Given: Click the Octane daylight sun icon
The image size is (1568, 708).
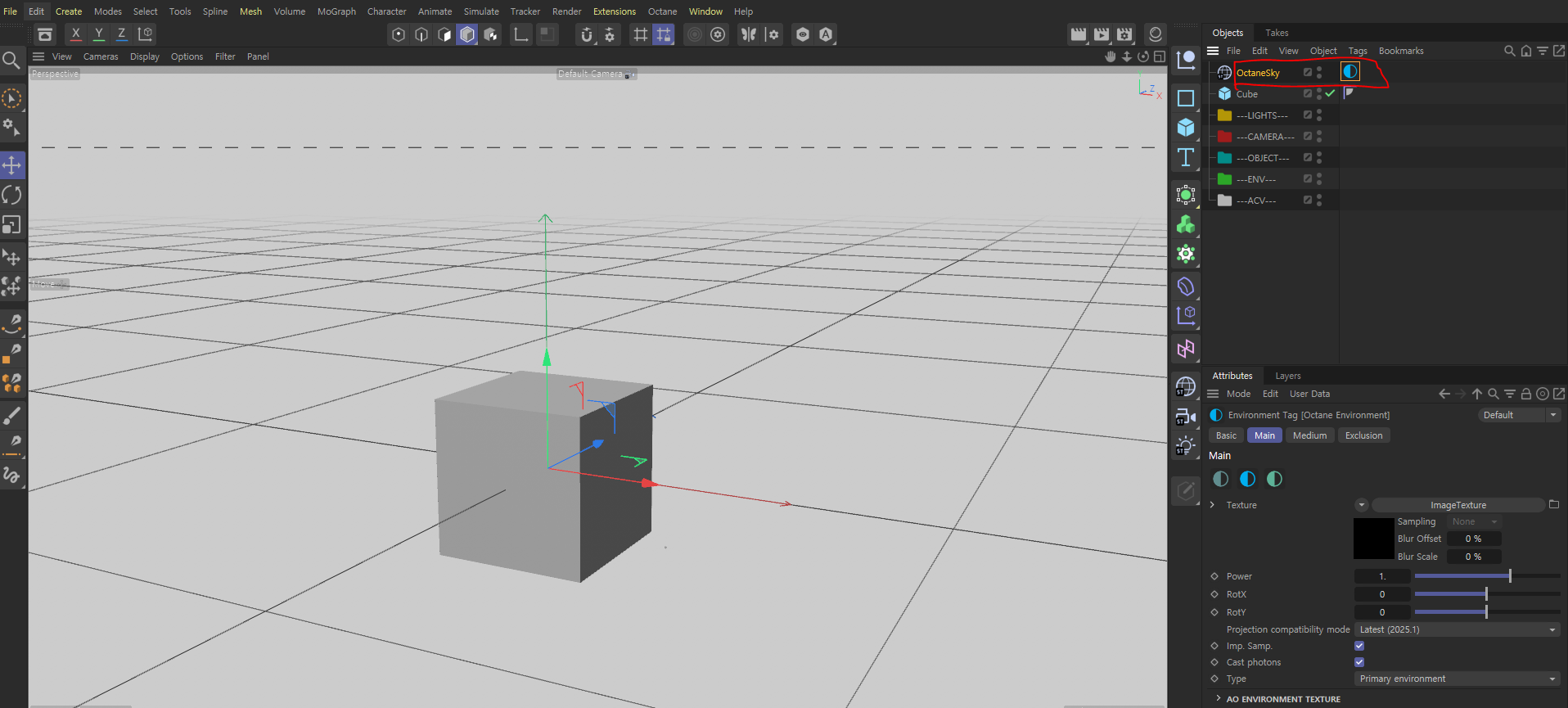Looking at the screenshot, I should [x=1186, y=446].
